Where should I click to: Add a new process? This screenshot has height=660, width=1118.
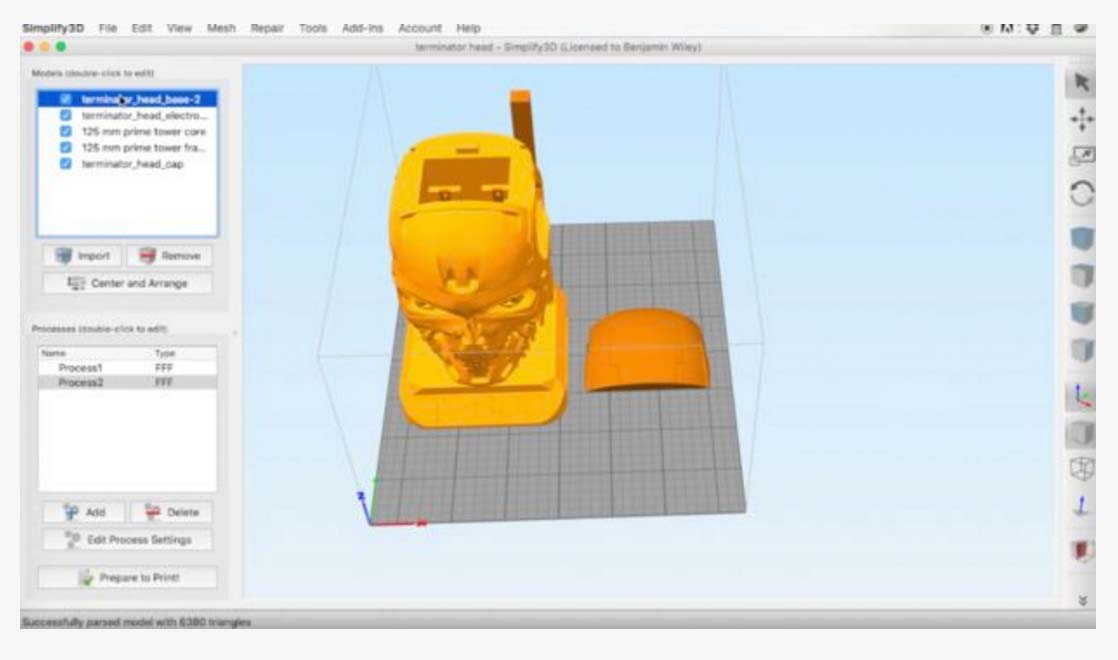click(x=84, y=512)
